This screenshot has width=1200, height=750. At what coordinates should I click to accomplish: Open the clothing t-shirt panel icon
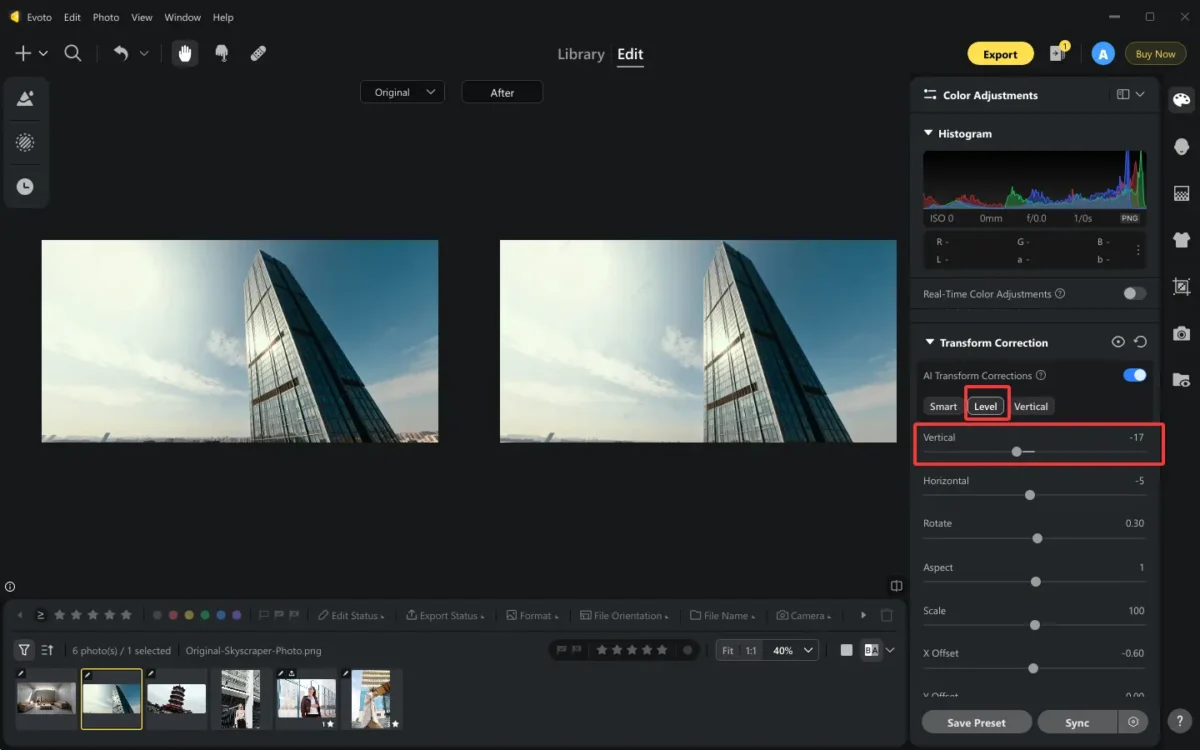(x=1181, y=239)
